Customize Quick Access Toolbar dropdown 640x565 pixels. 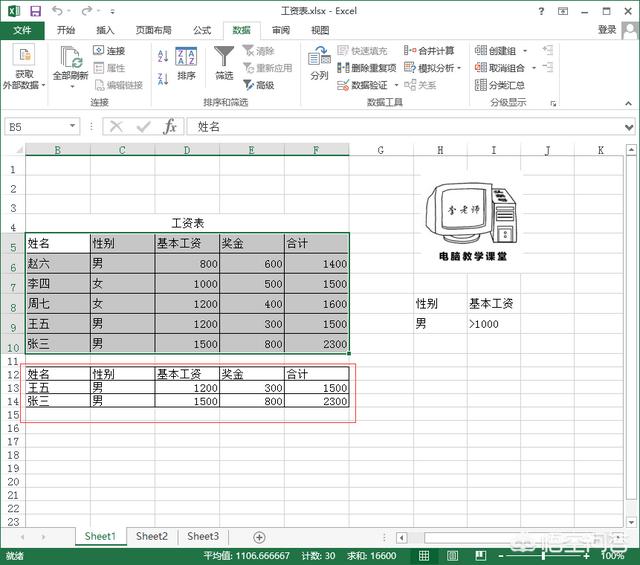[112, 11]
